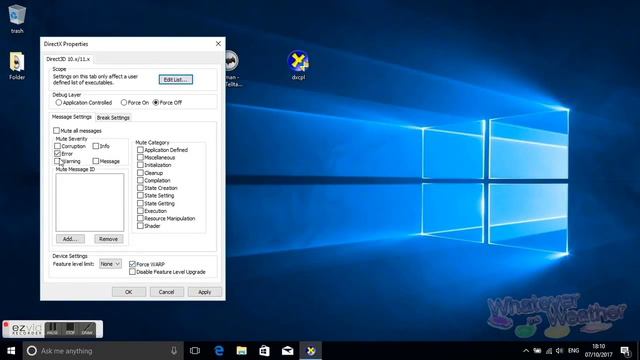Viewport: 640px width, 360px height.
Task: Mute the Resource Manipulation category
Action: (140, 218)
